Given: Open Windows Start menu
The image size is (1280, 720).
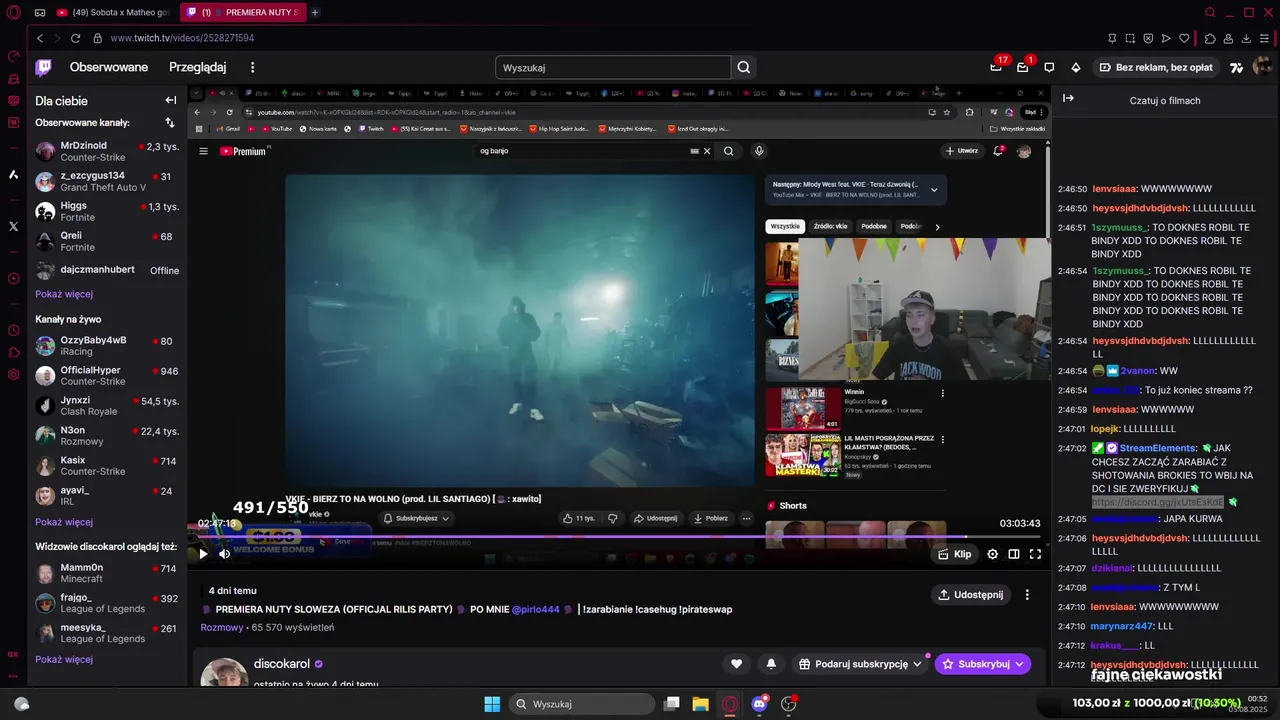Looking at the screenshot, I should [x=492, y=704].
